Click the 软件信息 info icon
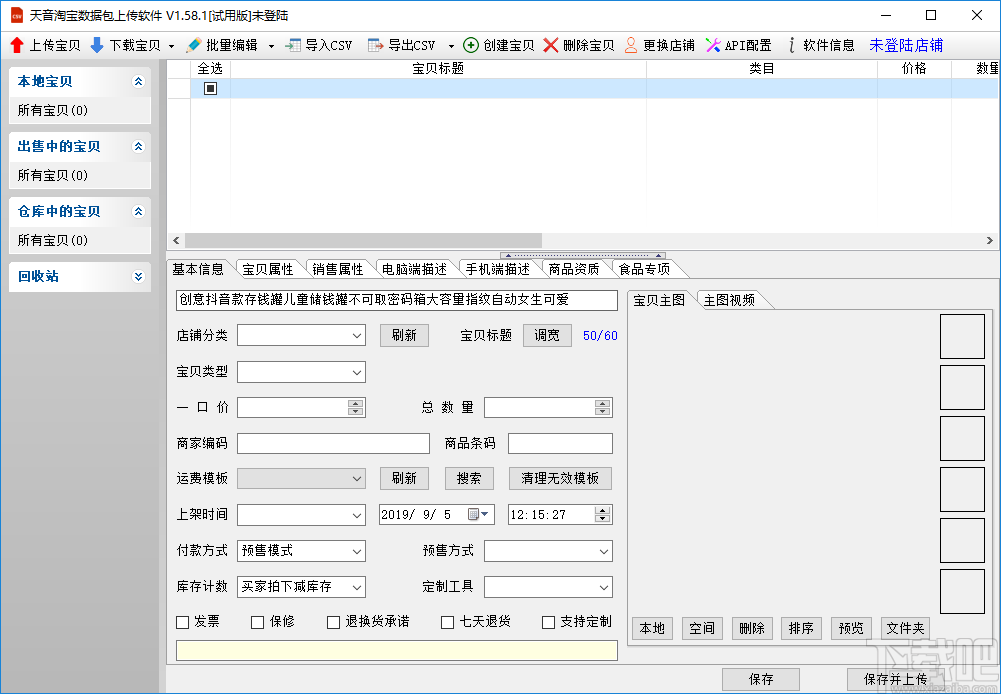The height and width of the screenshot is (694, 1001). tap(792, 45)
